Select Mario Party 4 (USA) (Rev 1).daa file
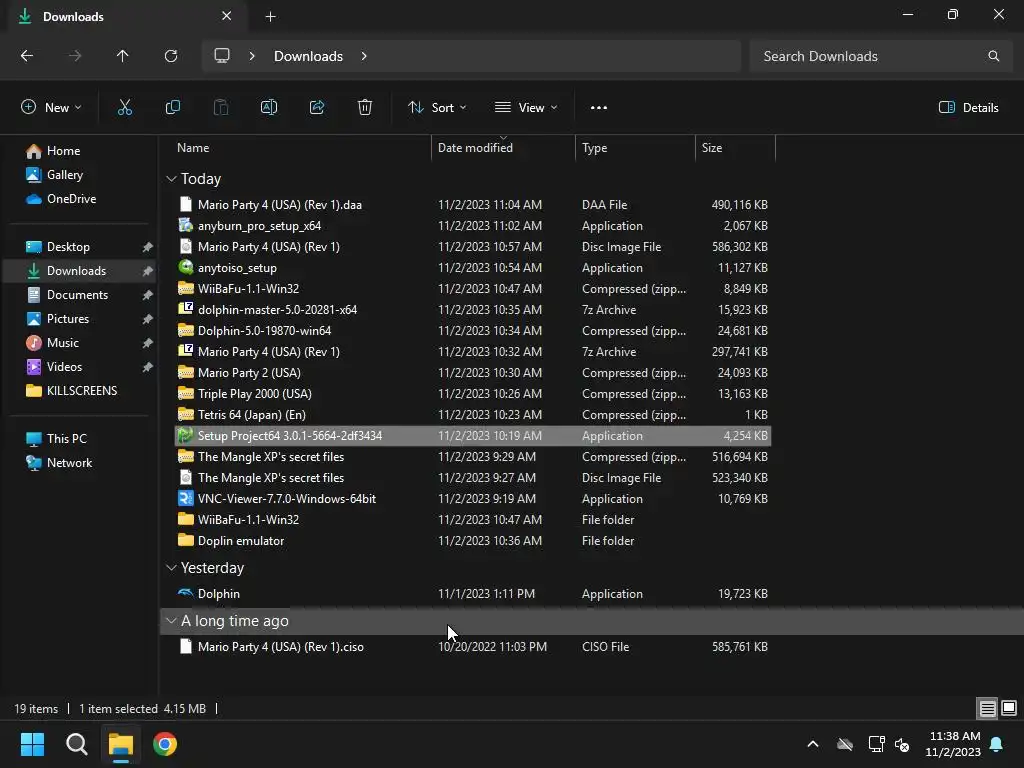The width and height of the screenshot is (1024, 768). (473, 205)
